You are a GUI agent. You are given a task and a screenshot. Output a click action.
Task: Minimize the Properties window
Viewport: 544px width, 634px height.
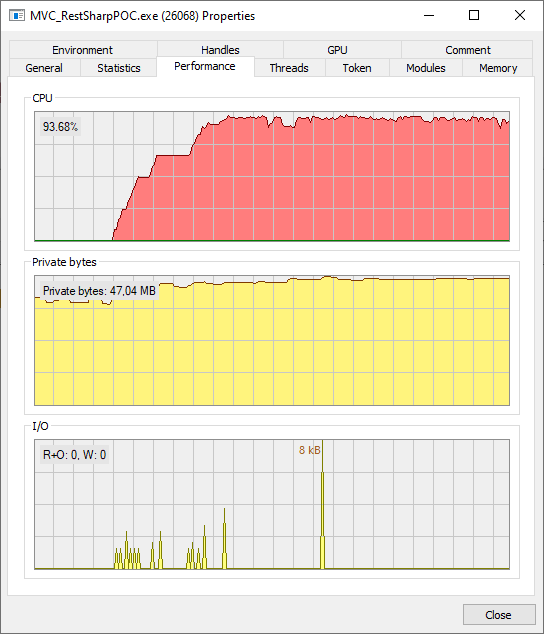(x=429, y=16)
